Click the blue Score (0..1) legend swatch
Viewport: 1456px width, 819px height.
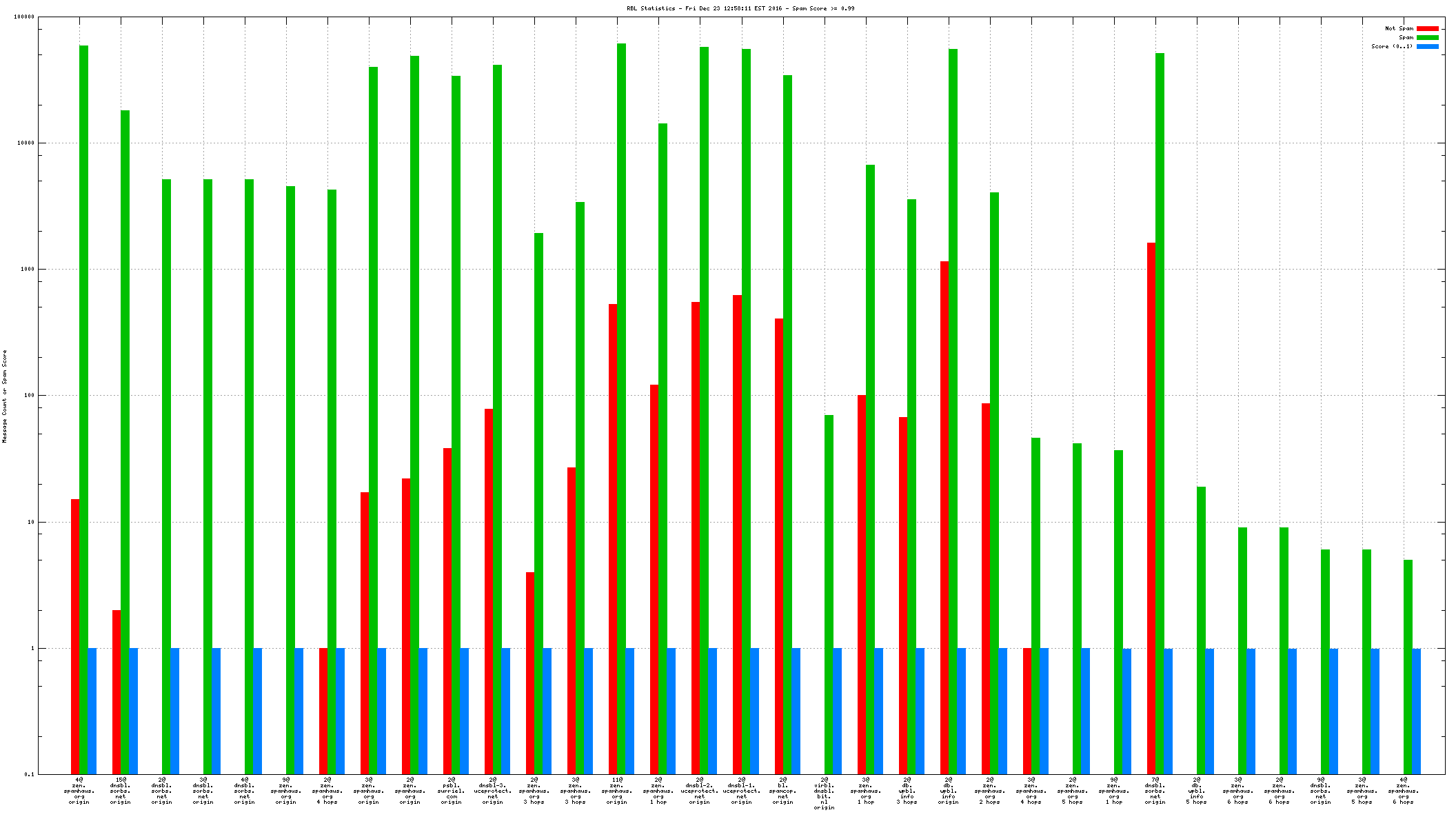click(1427, 47)
